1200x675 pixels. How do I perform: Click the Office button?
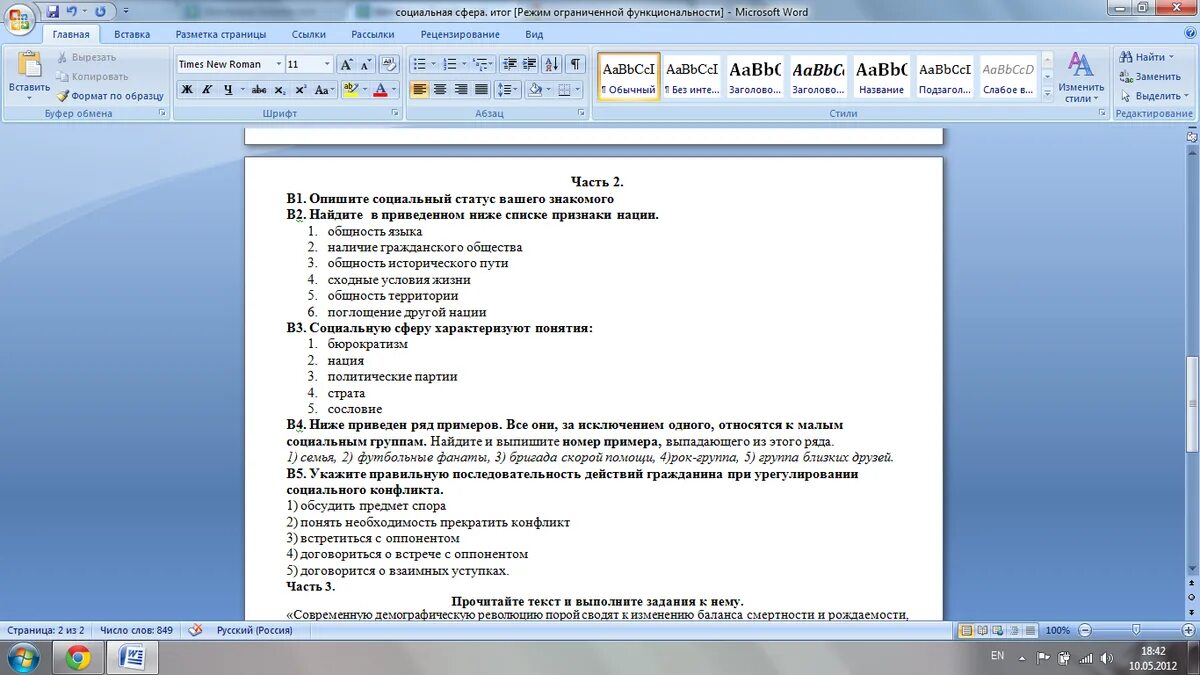[x=19, y=18]
